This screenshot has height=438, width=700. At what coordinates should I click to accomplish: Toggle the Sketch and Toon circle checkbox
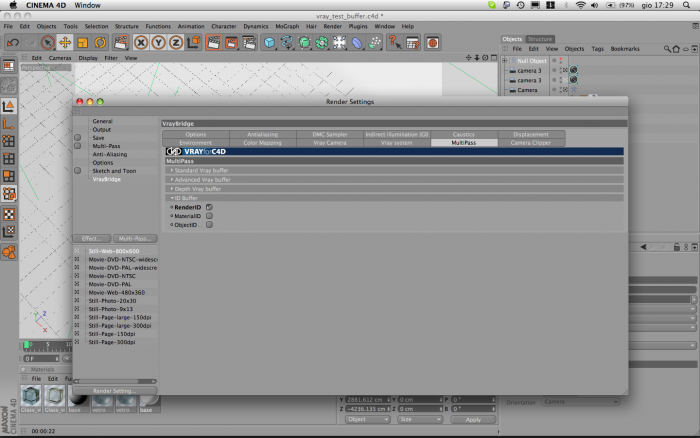pyautogui.click(x=78, y=171)
